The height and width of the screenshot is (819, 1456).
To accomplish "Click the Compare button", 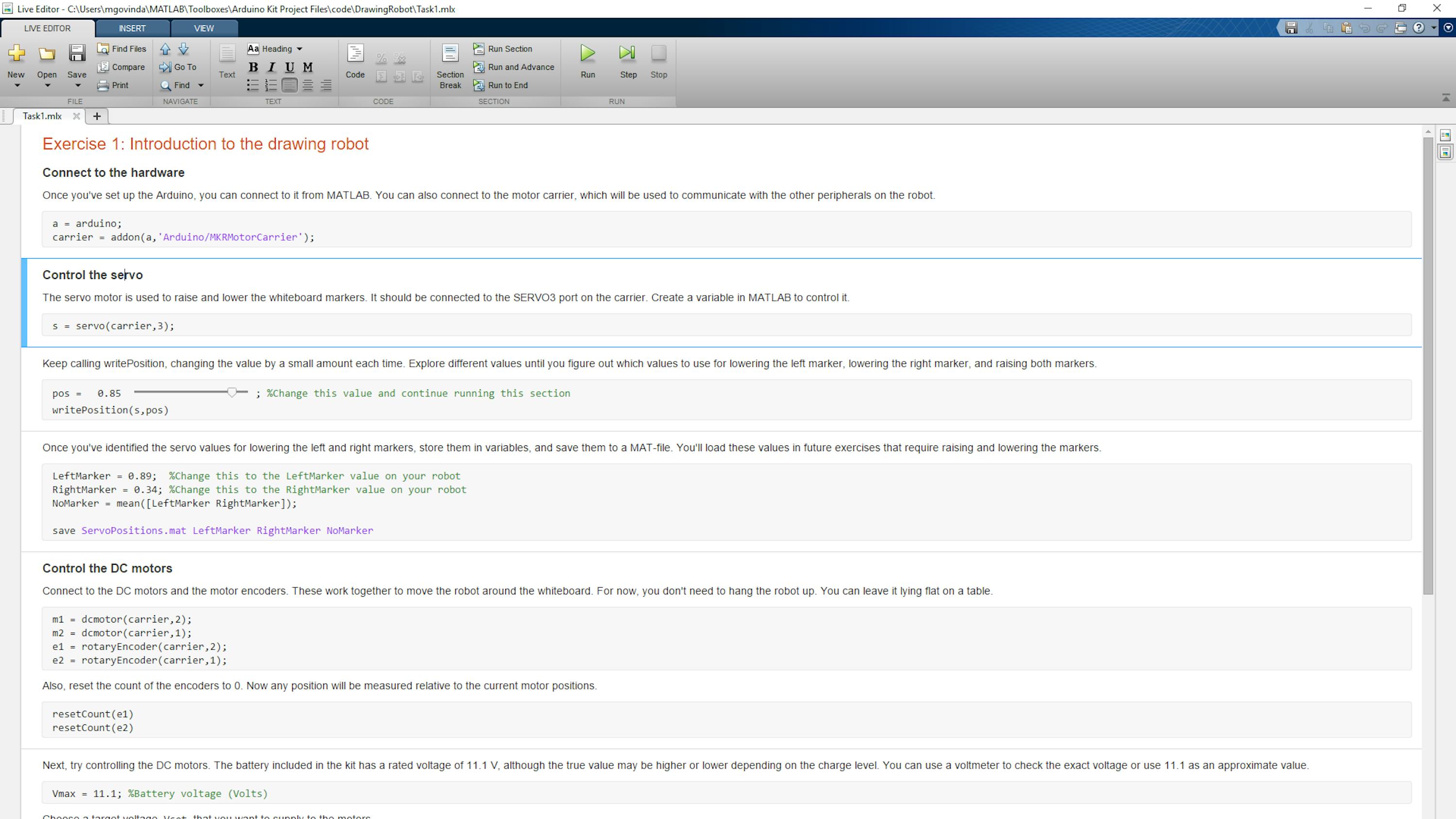I will tap(121, 67).
